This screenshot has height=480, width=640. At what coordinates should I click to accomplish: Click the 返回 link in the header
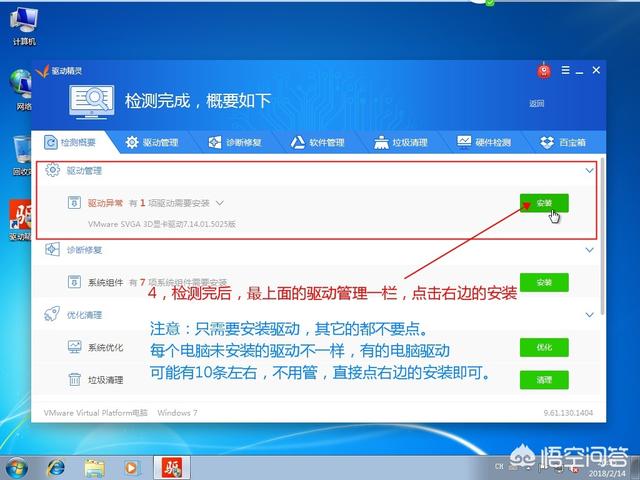(x=537, y=104)
